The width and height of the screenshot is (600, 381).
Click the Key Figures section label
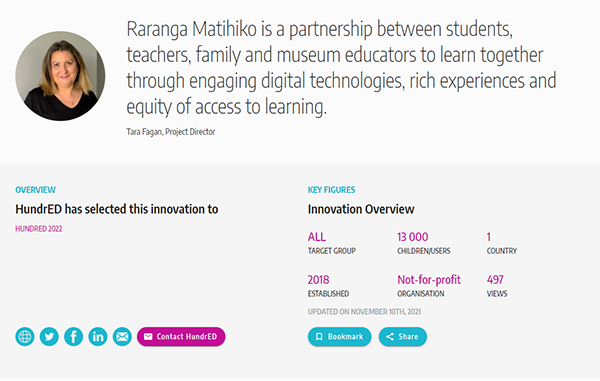coord(331,190)
